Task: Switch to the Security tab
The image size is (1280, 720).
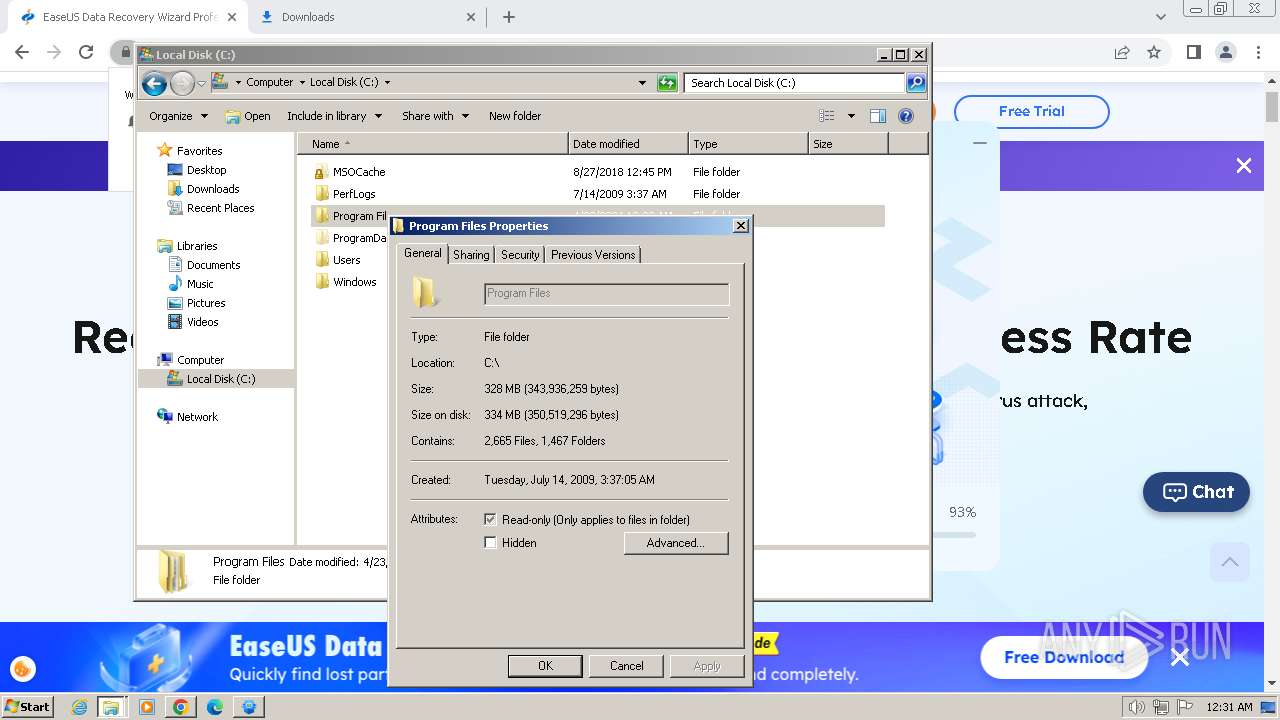Action: tap(520, 255)
